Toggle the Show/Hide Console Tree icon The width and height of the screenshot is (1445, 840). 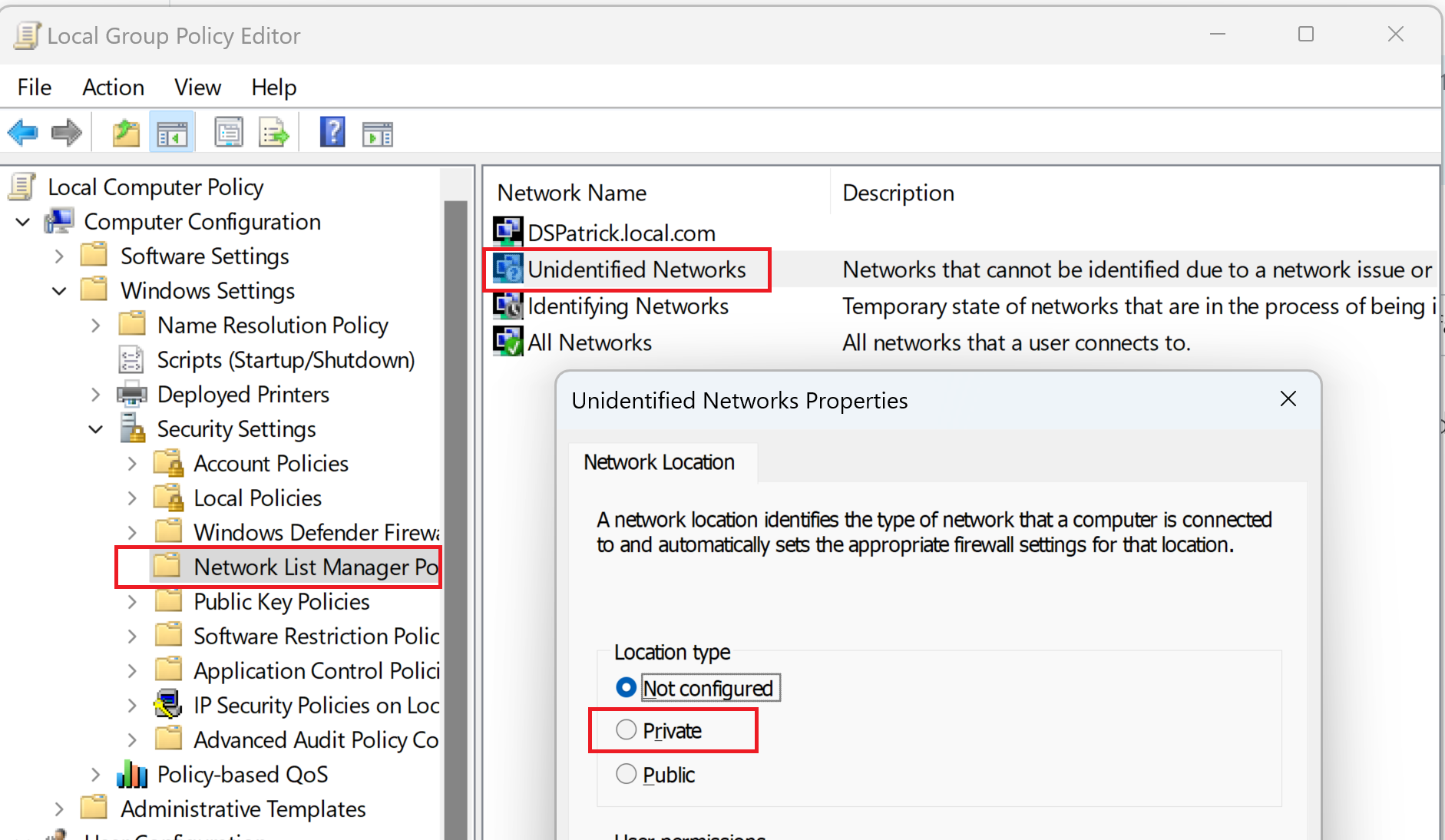click(171, 131)
